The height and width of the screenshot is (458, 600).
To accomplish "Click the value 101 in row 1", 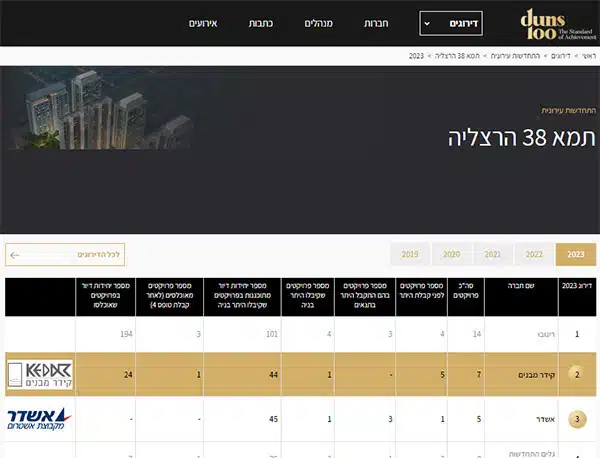I will (x=272, y=334).
